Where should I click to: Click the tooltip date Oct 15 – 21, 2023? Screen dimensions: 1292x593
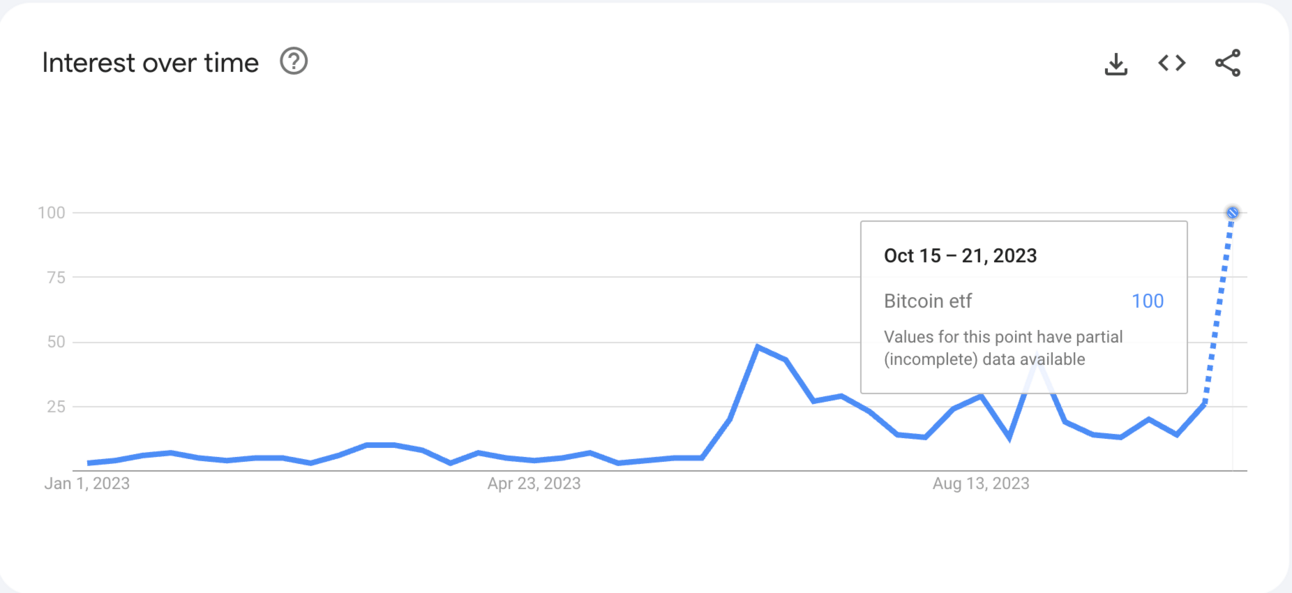point(960,256)
